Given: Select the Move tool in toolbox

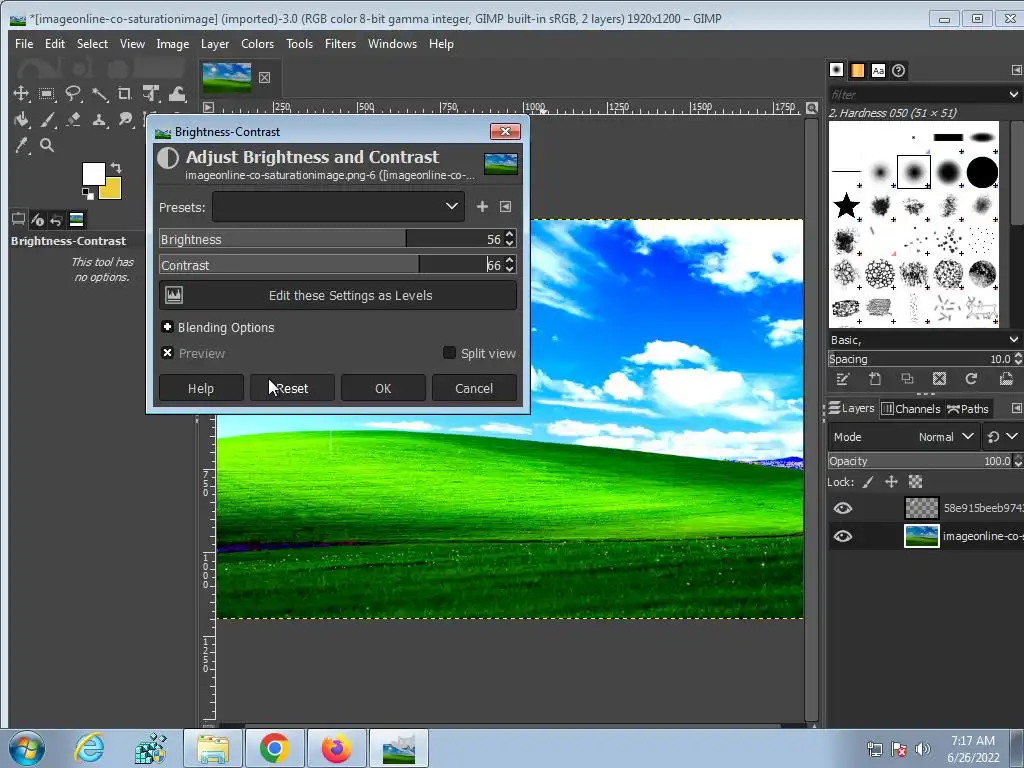Looking at the screenshot, I should [21, 93].
